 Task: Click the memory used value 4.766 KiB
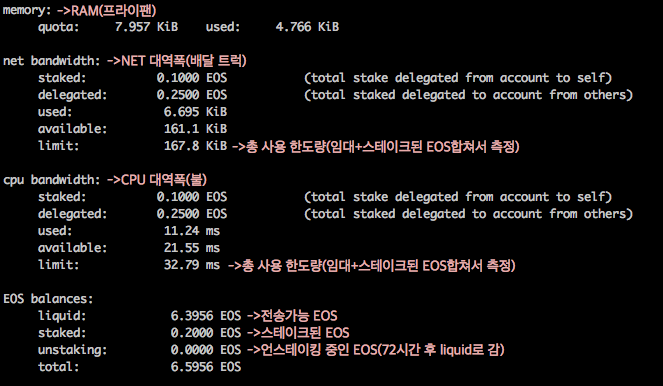point(307,27)
